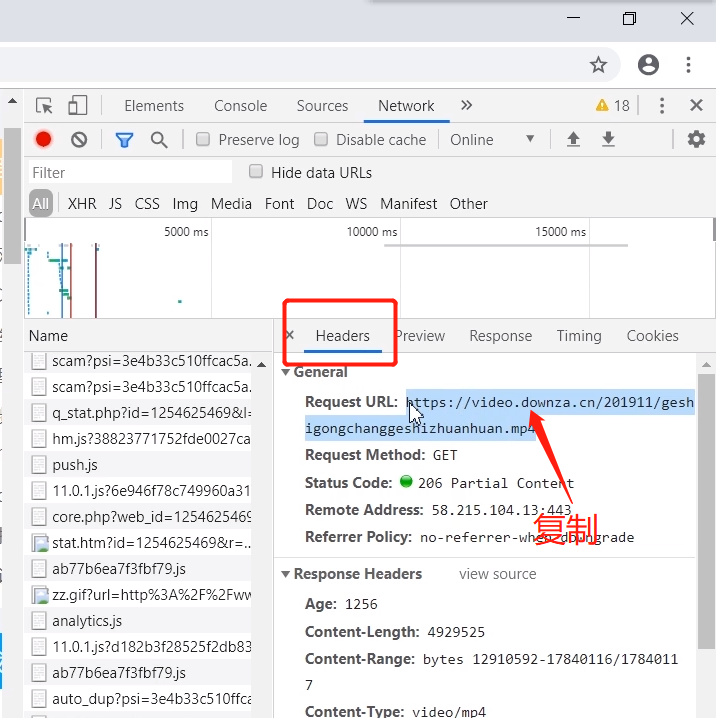Stop recording network log
The height and width of the screenshot is (718, 716).
(x=43, y=140)
